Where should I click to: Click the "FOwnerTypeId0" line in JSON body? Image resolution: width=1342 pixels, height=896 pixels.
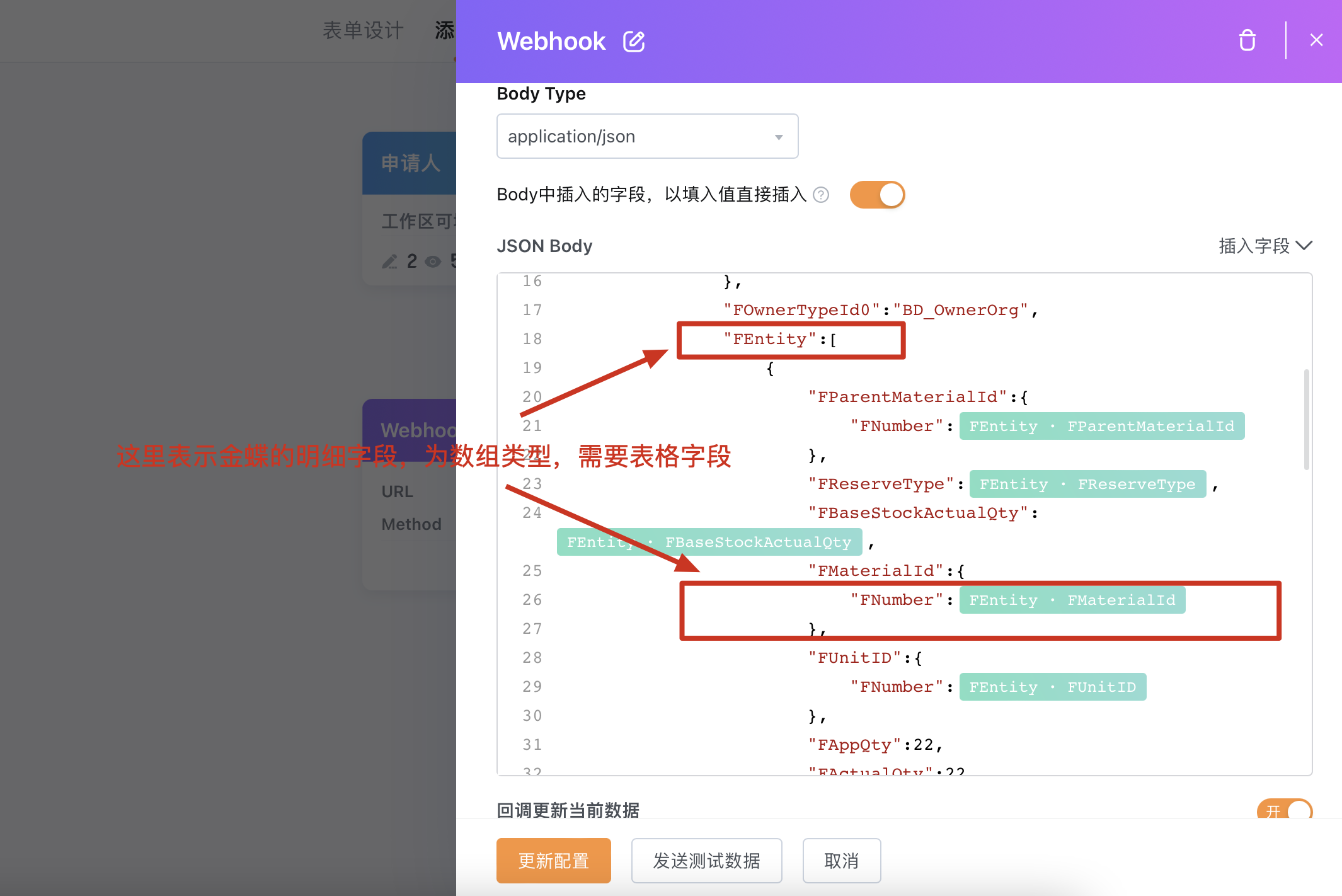880,310
